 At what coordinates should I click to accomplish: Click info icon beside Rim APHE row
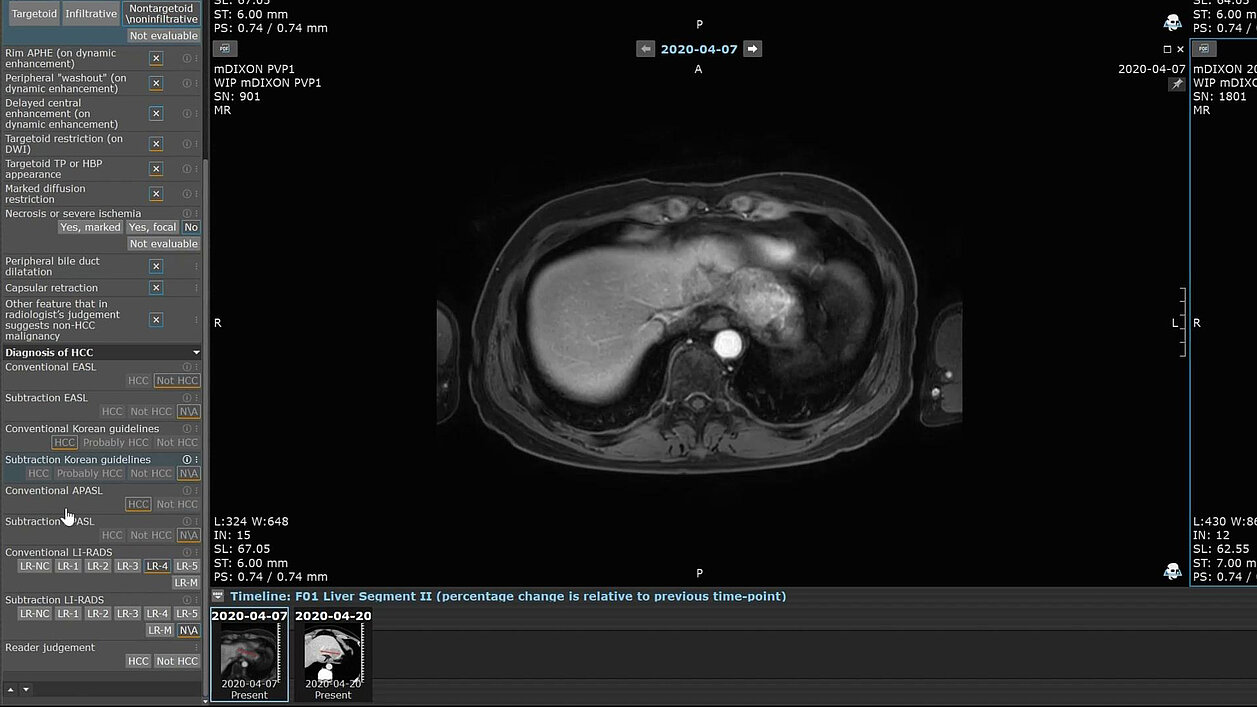[186, 59]
